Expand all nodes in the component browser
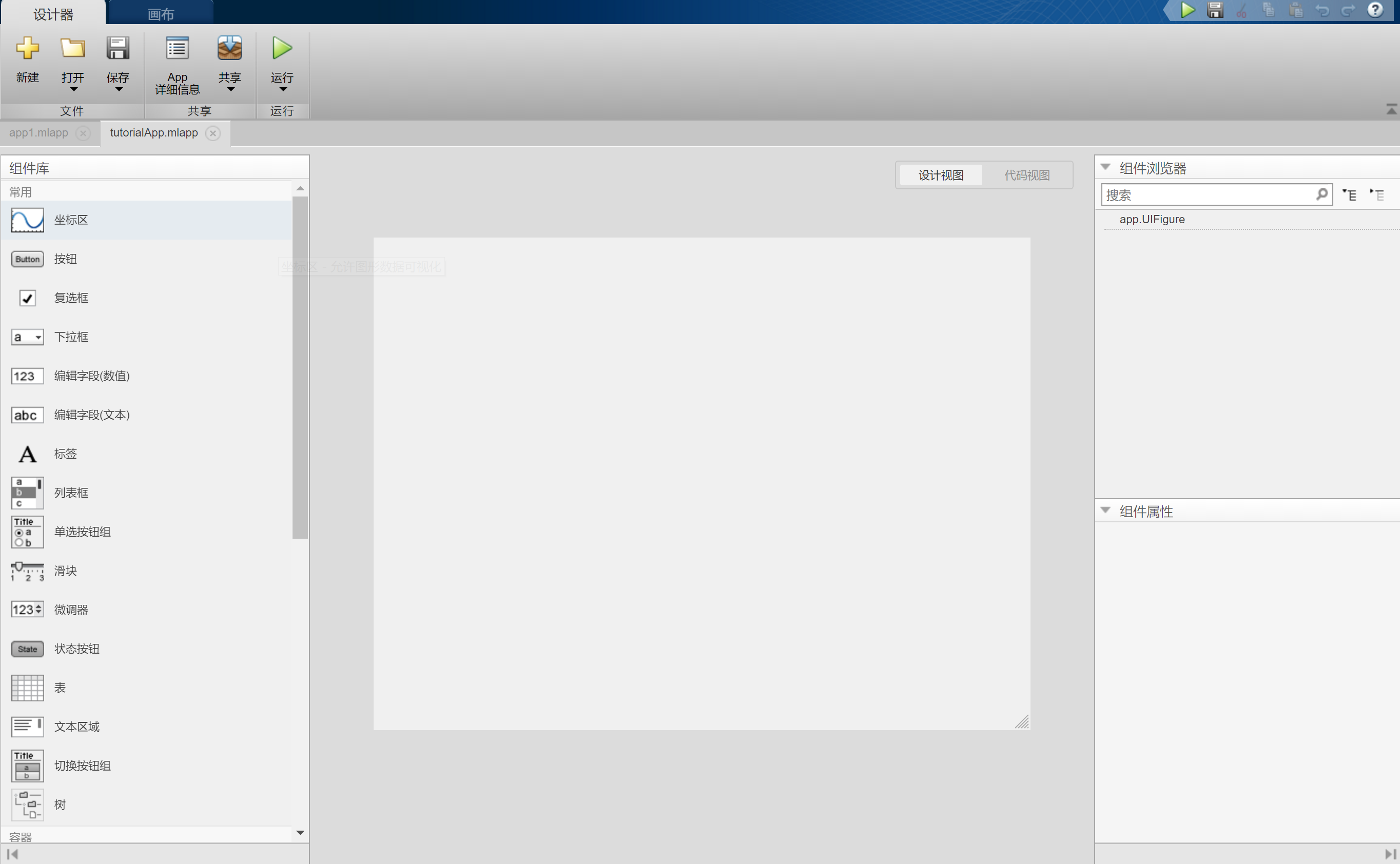The width and height of the screenshot is (1400, 864). click(1350, 194)
